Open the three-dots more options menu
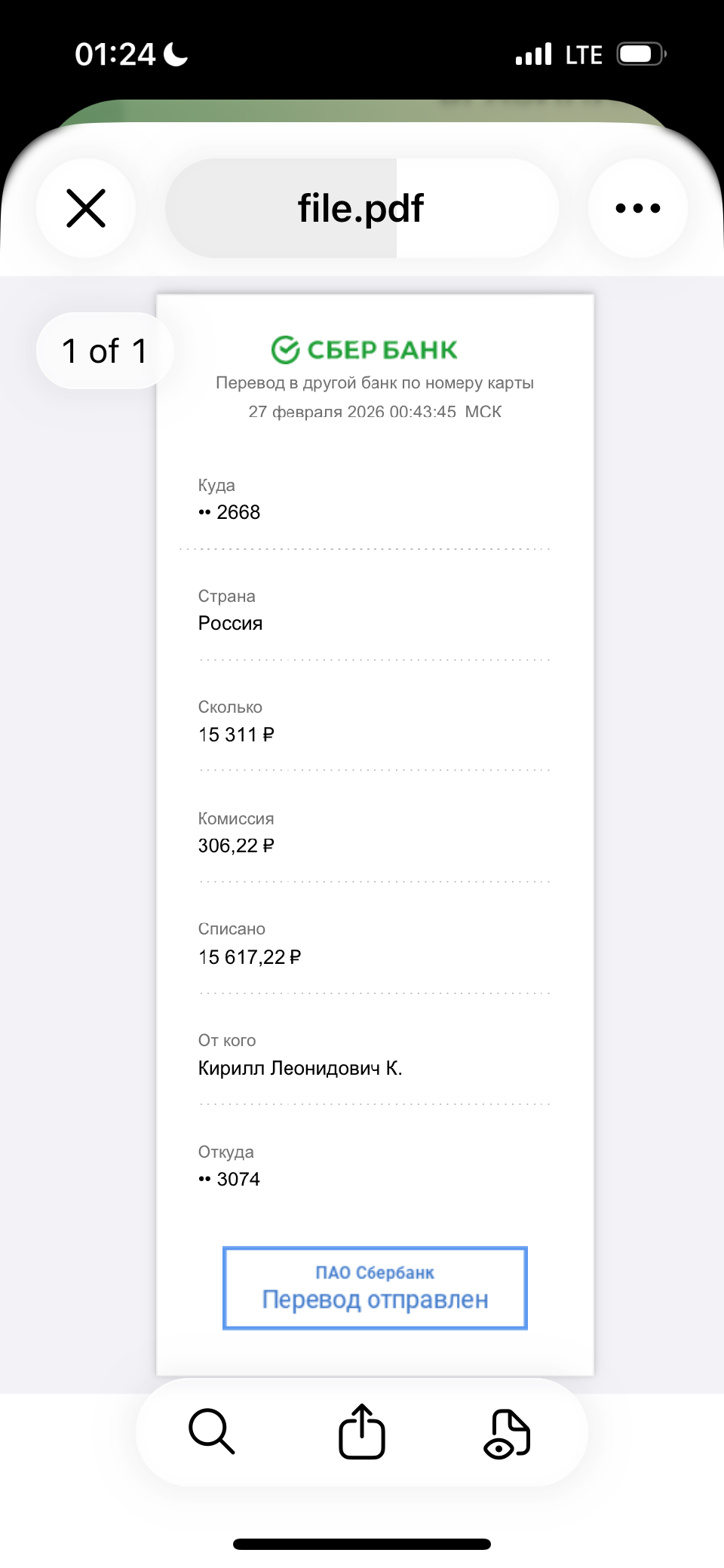Image resolution: width=724 pixels, height=1568 pixels. pyautogui.click(x=637, y=208)
